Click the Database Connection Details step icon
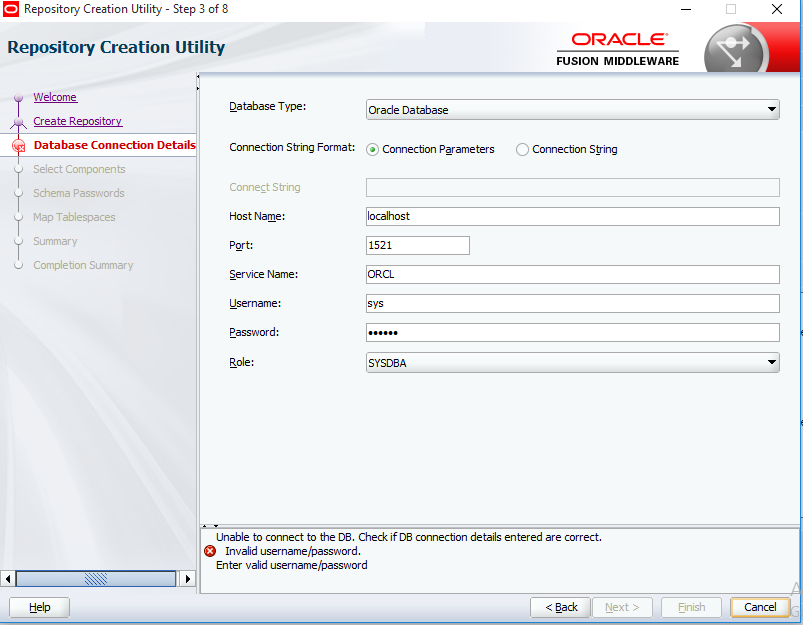 click(18, 146)
